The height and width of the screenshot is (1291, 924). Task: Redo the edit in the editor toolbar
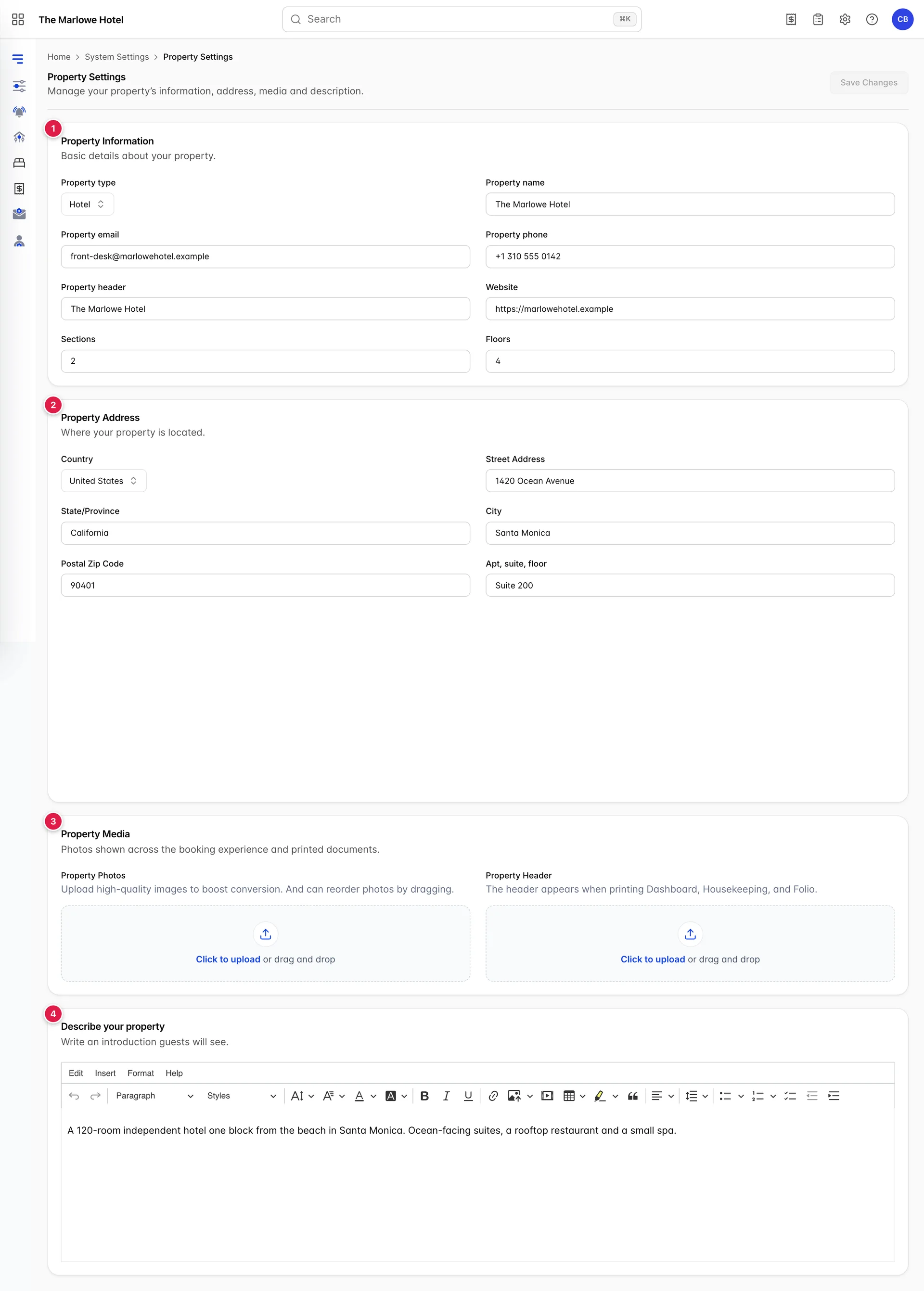point(96,1096)
